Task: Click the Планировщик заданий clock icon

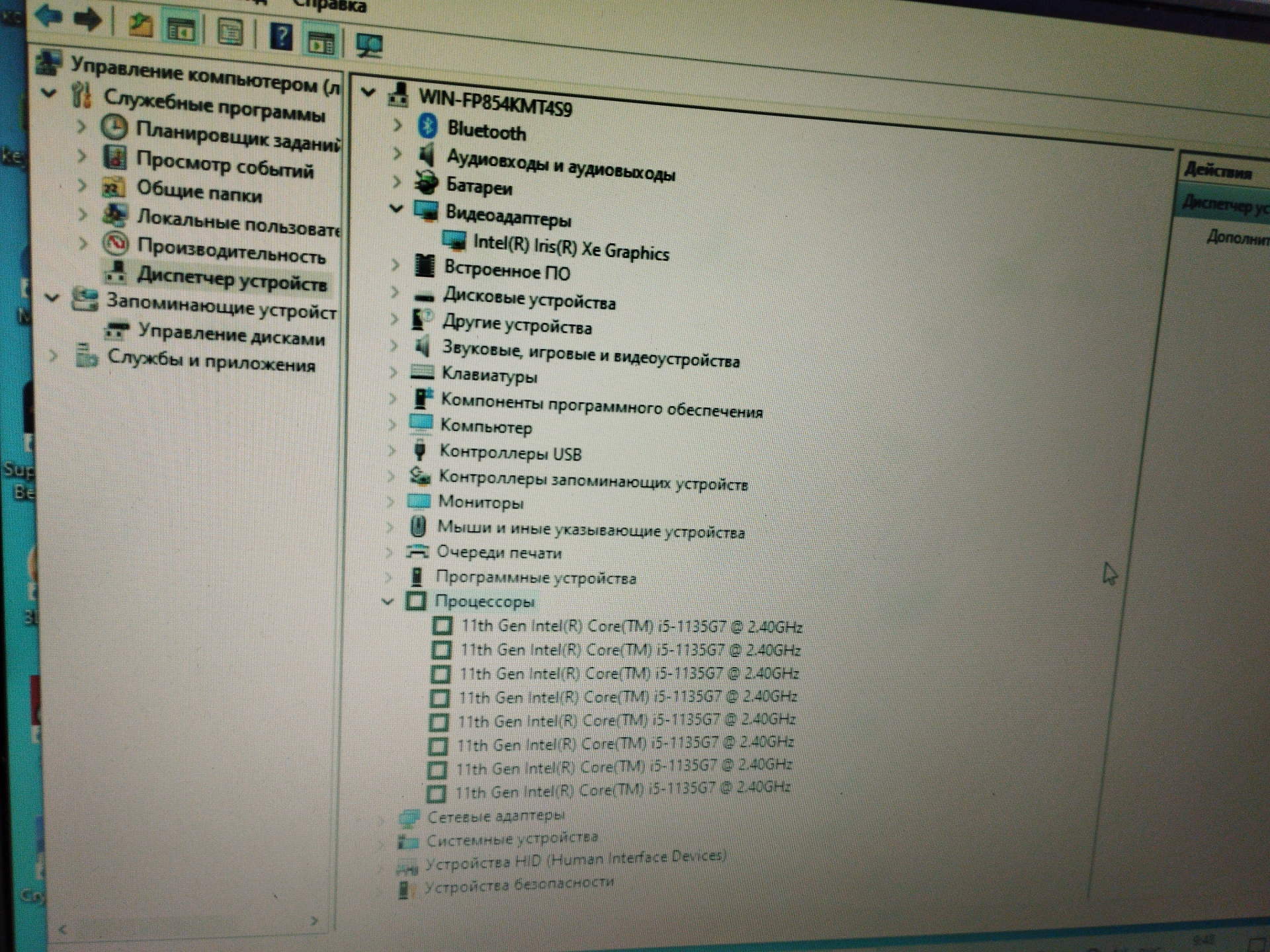Action: [114, 127]
